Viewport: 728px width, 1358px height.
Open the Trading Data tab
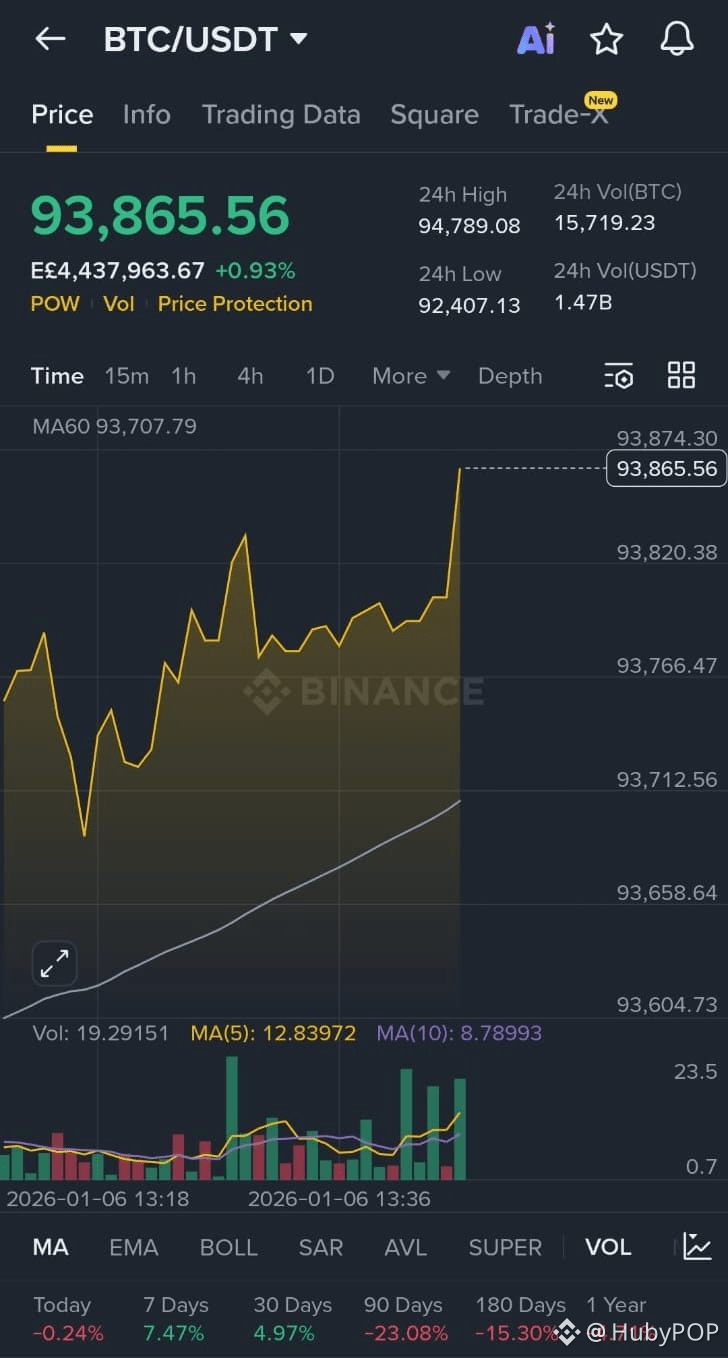pos(280,115)
